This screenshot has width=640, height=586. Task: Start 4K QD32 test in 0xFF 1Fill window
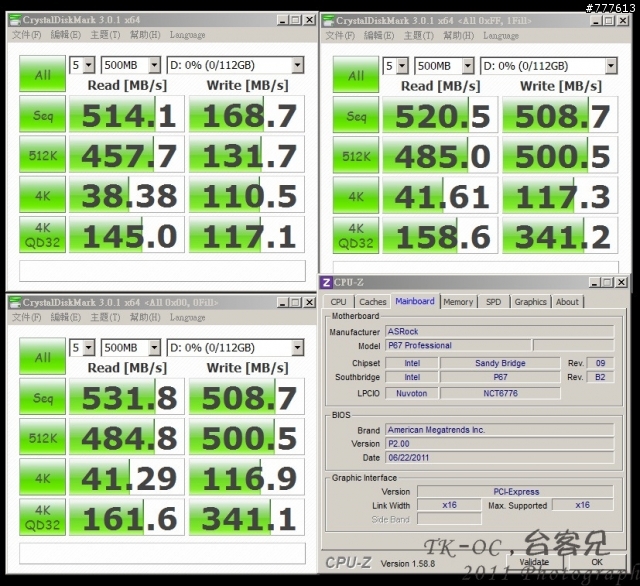(x=356, y=236)
